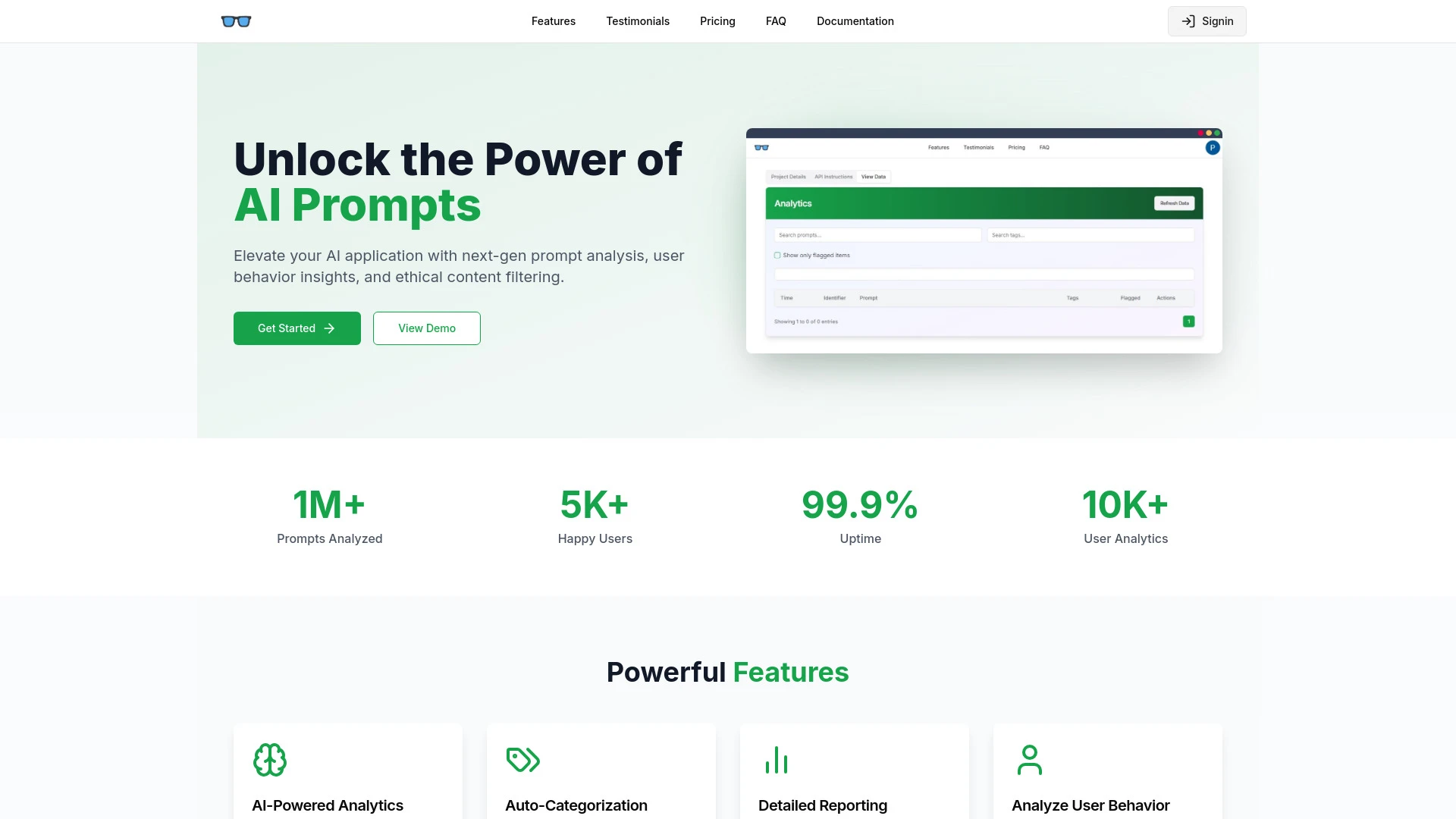Open the Project Details tab
1456x819 pixels.
point(789,177)
